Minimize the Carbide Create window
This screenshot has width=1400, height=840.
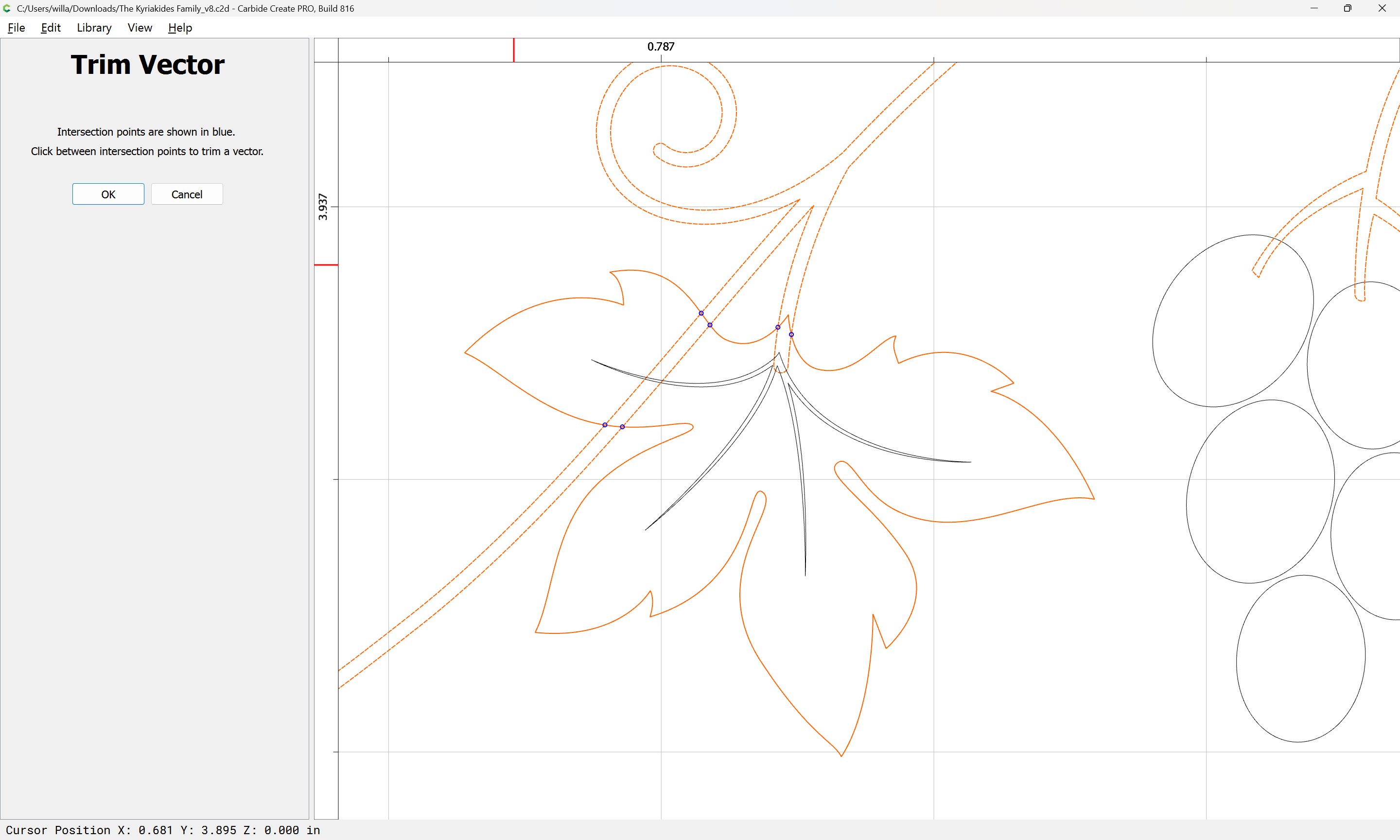(1314, 8)
